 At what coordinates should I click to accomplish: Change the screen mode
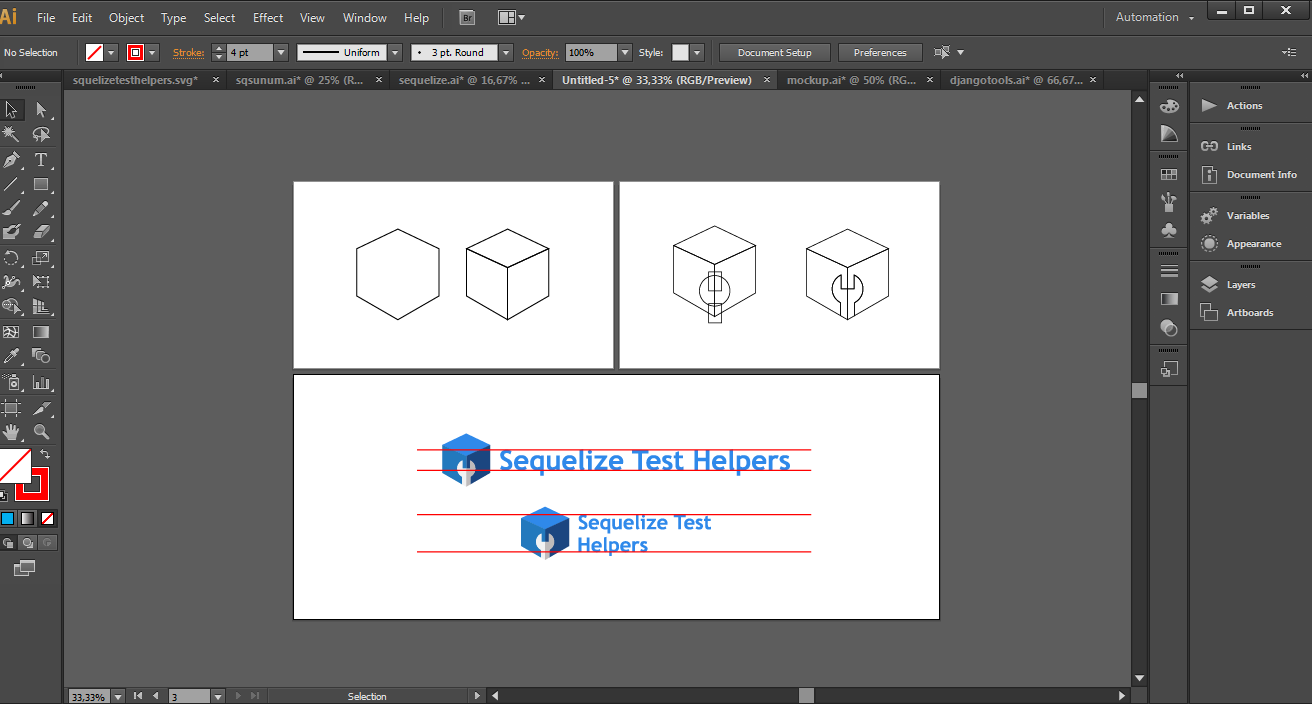(24, 568)
